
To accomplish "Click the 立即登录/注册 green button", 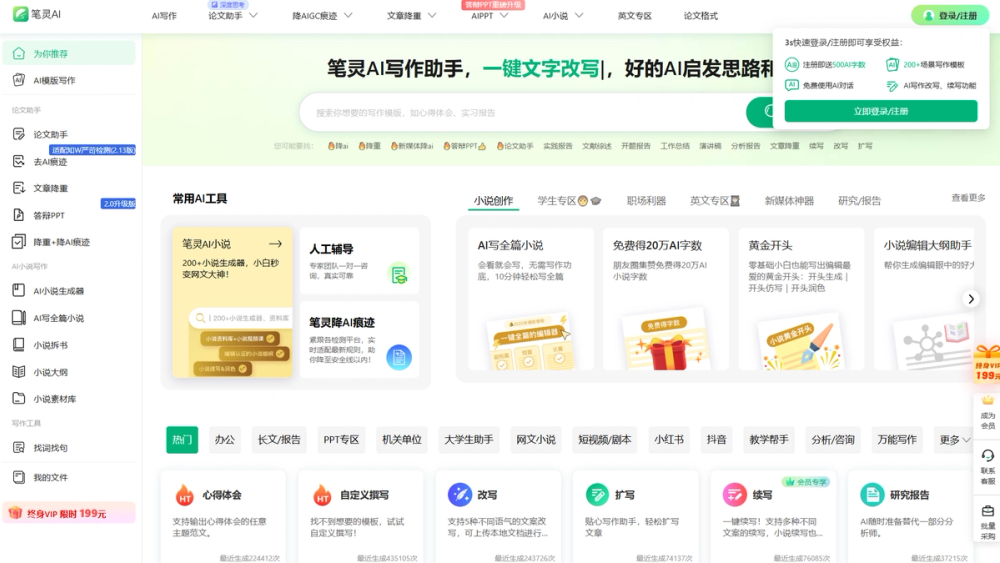I will coord(881,111).
